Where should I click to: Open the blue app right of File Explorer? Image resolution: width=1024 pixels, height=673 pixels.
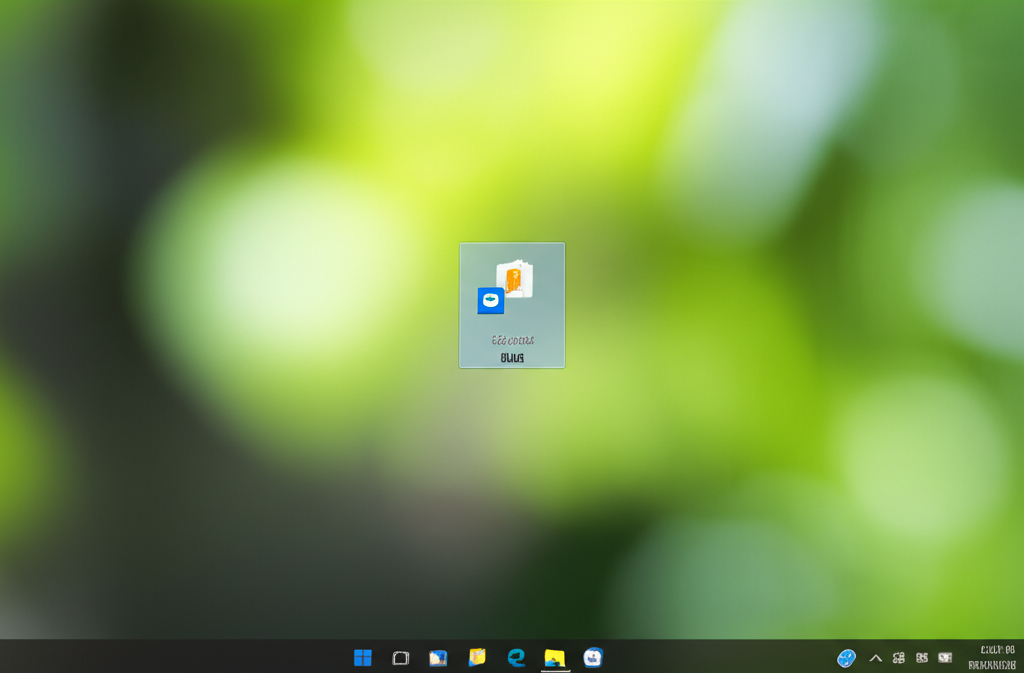(593, 657)
